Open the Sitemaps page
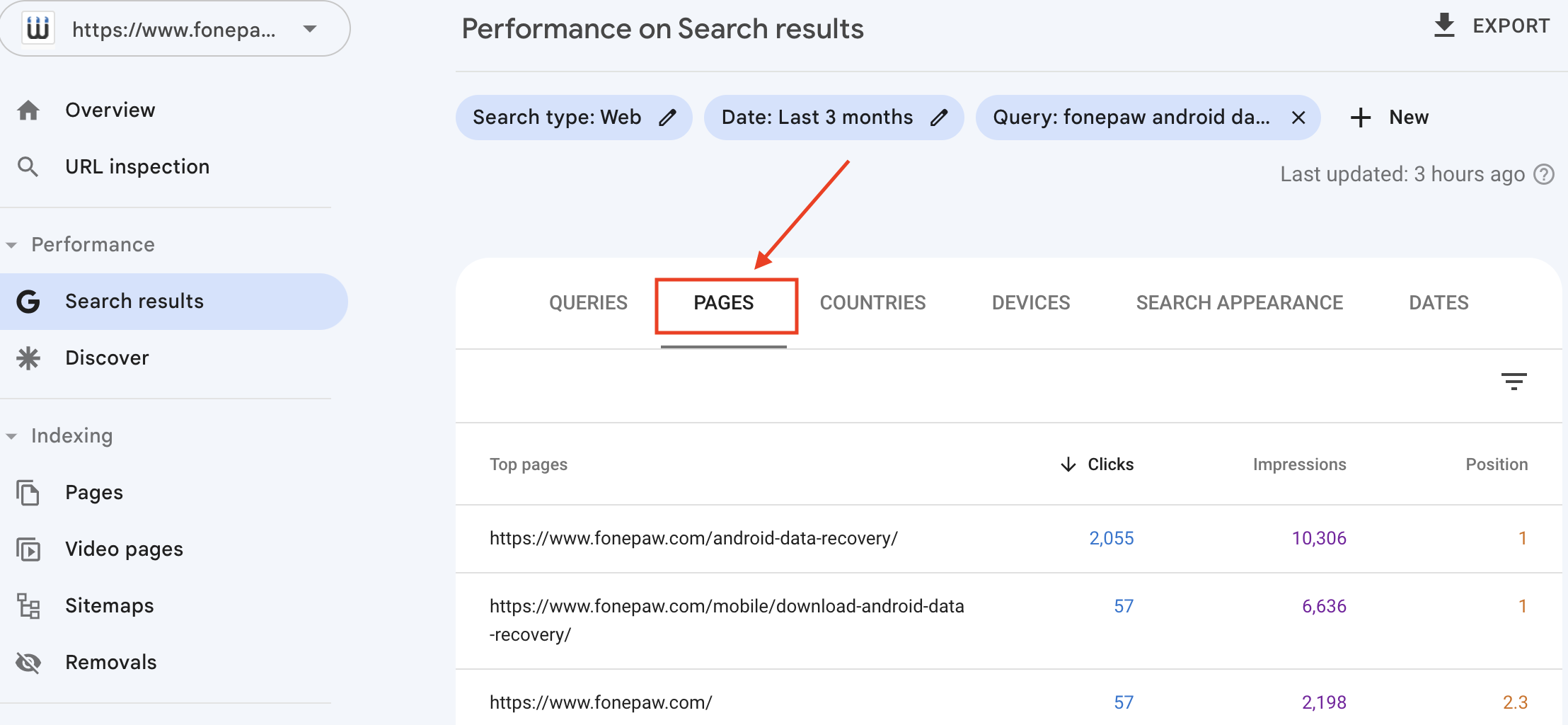 click(109, 606)
